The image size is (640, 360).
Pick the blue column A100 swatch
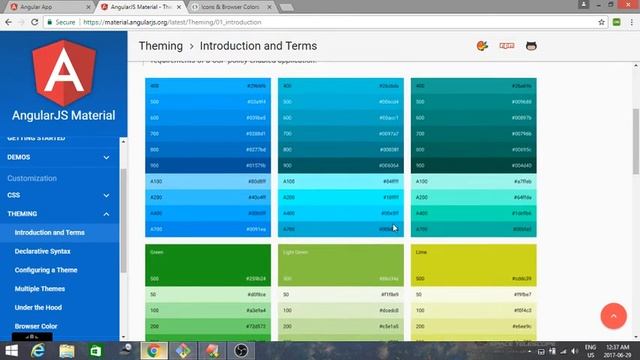pyautogui.click(x=208, y=181)
